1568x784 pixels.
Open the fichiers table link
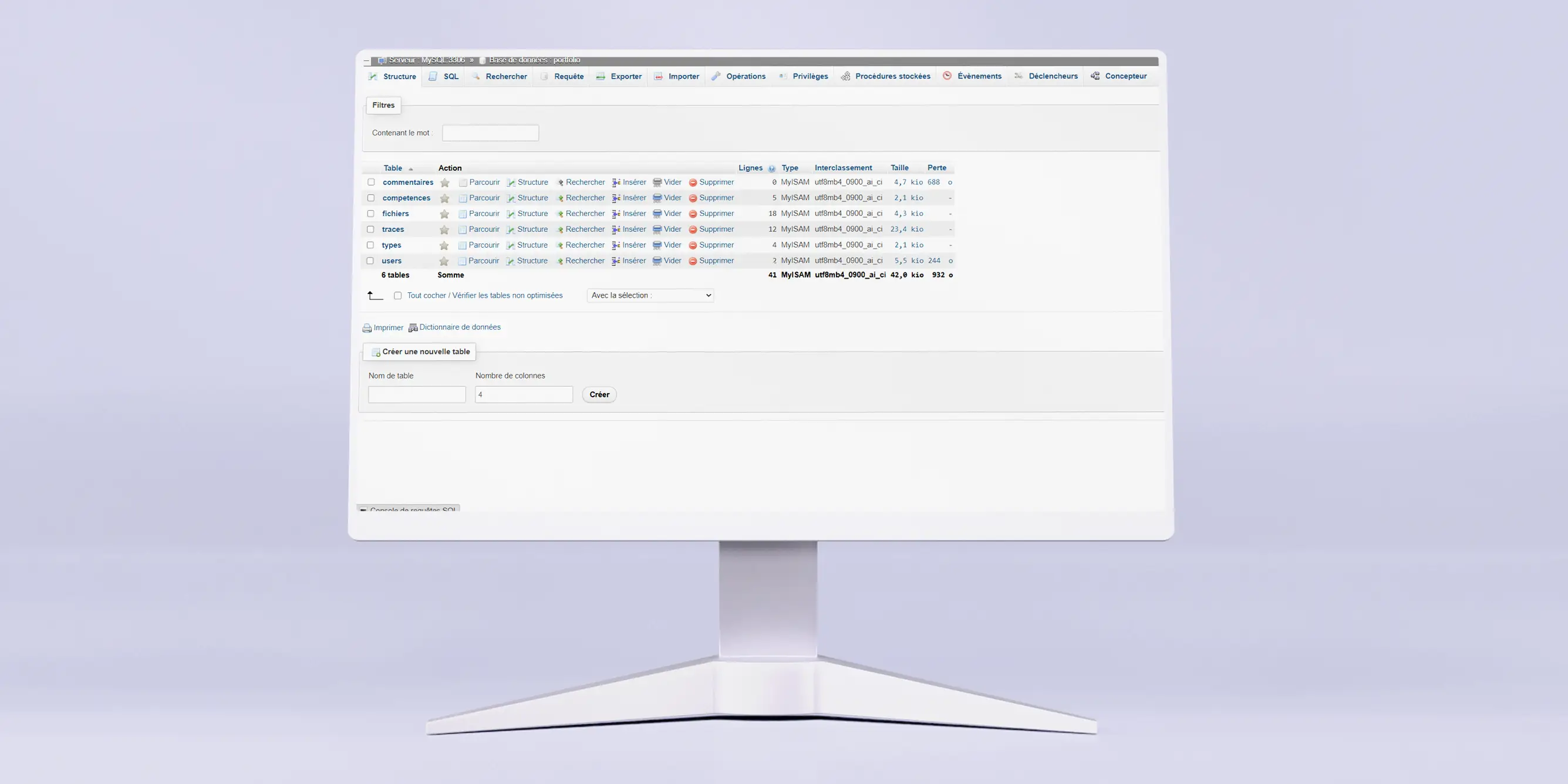[396, 214]
